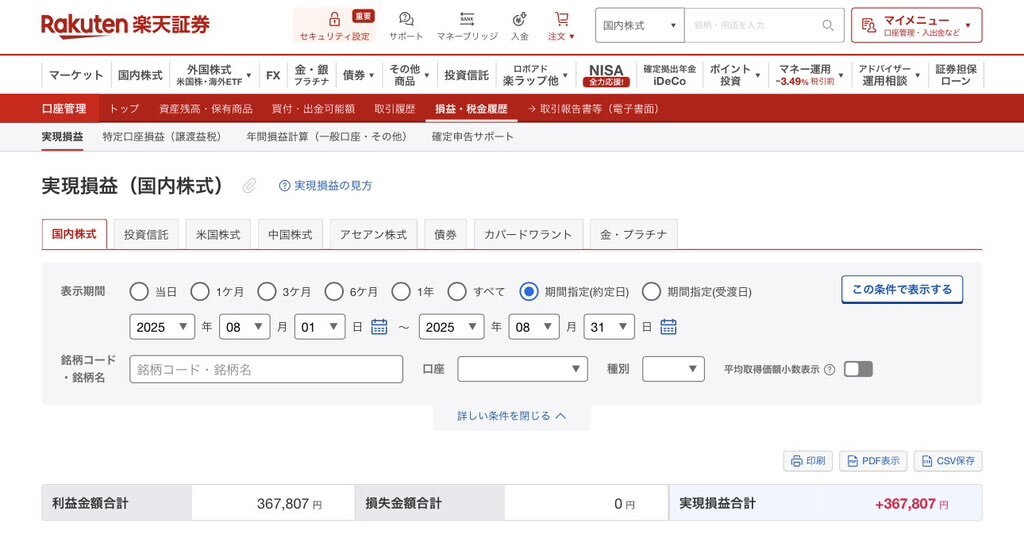Open 実現損益の見方 help link
Screen dimensions: 1024x534
pos(325,186)
